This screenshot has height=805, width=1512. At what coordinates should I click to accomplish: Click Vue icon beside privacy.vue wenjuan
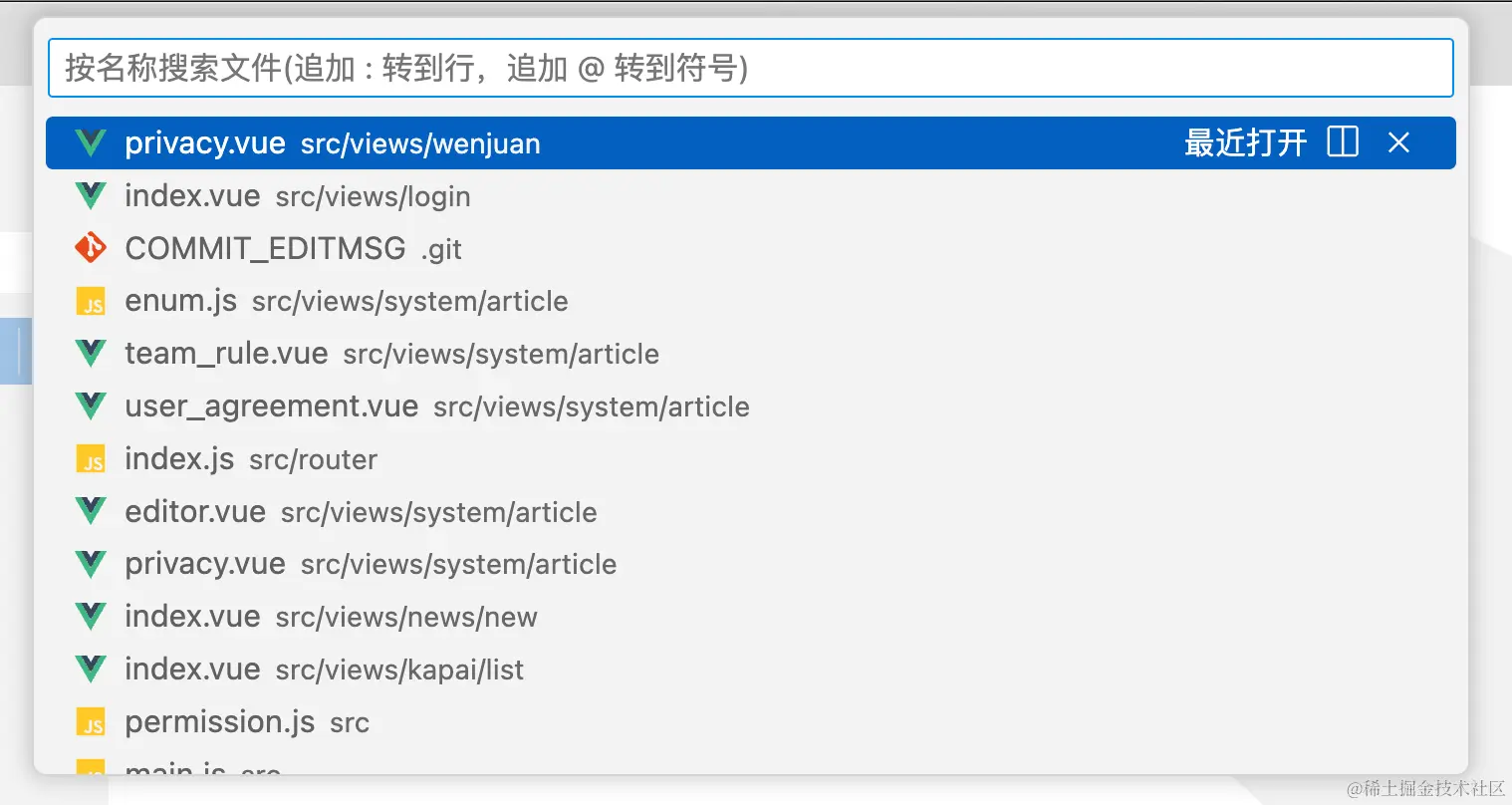tap(91, 143)
